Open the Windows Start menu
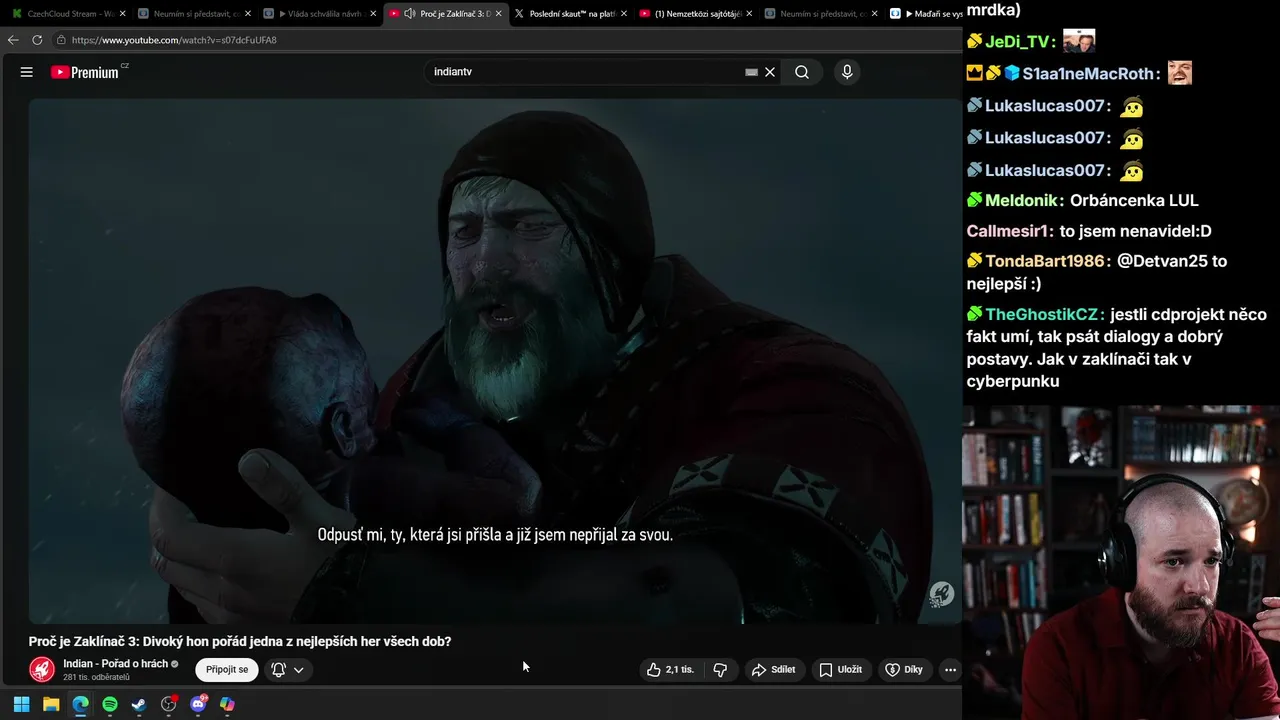Screen dimensions: 1280x720 click(21, 704)
